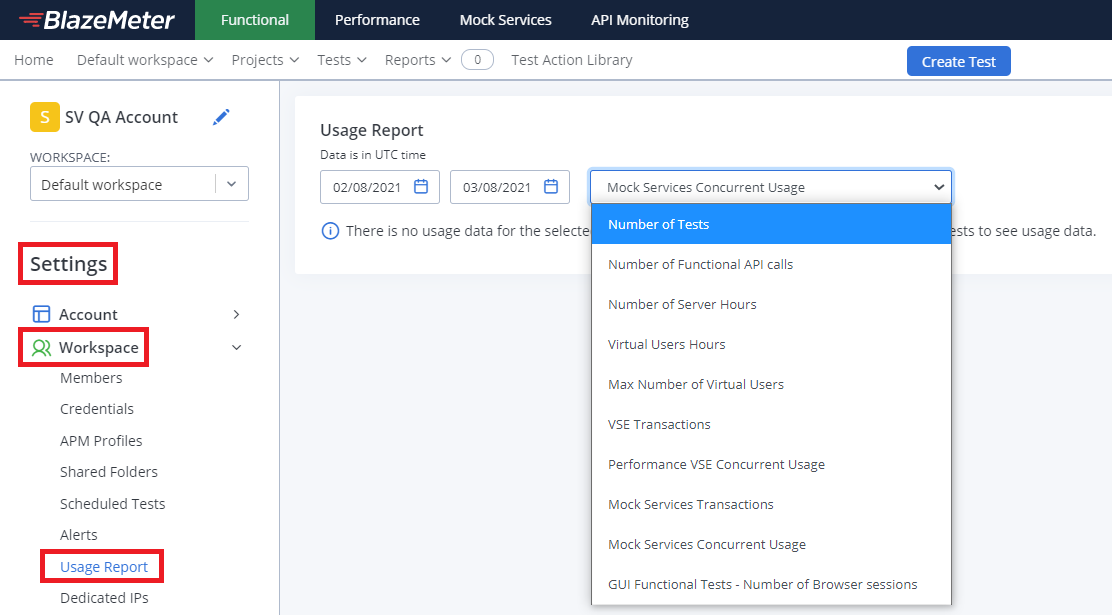Go to Home in the navigation bar
Image resolution: width=1112 pixels, height=615 pixels.
(33, 60)
